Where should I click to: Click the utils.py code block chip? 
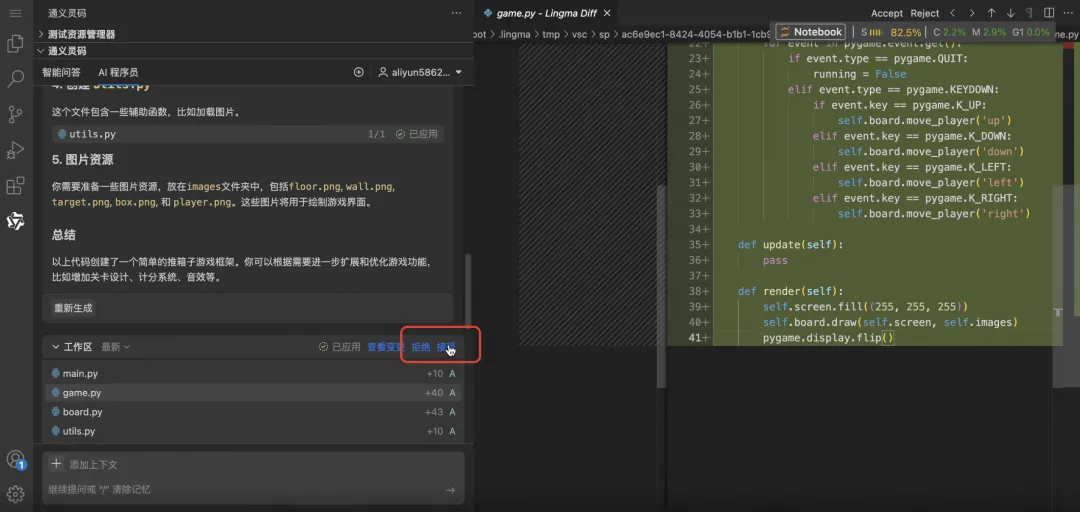(248, 134)
